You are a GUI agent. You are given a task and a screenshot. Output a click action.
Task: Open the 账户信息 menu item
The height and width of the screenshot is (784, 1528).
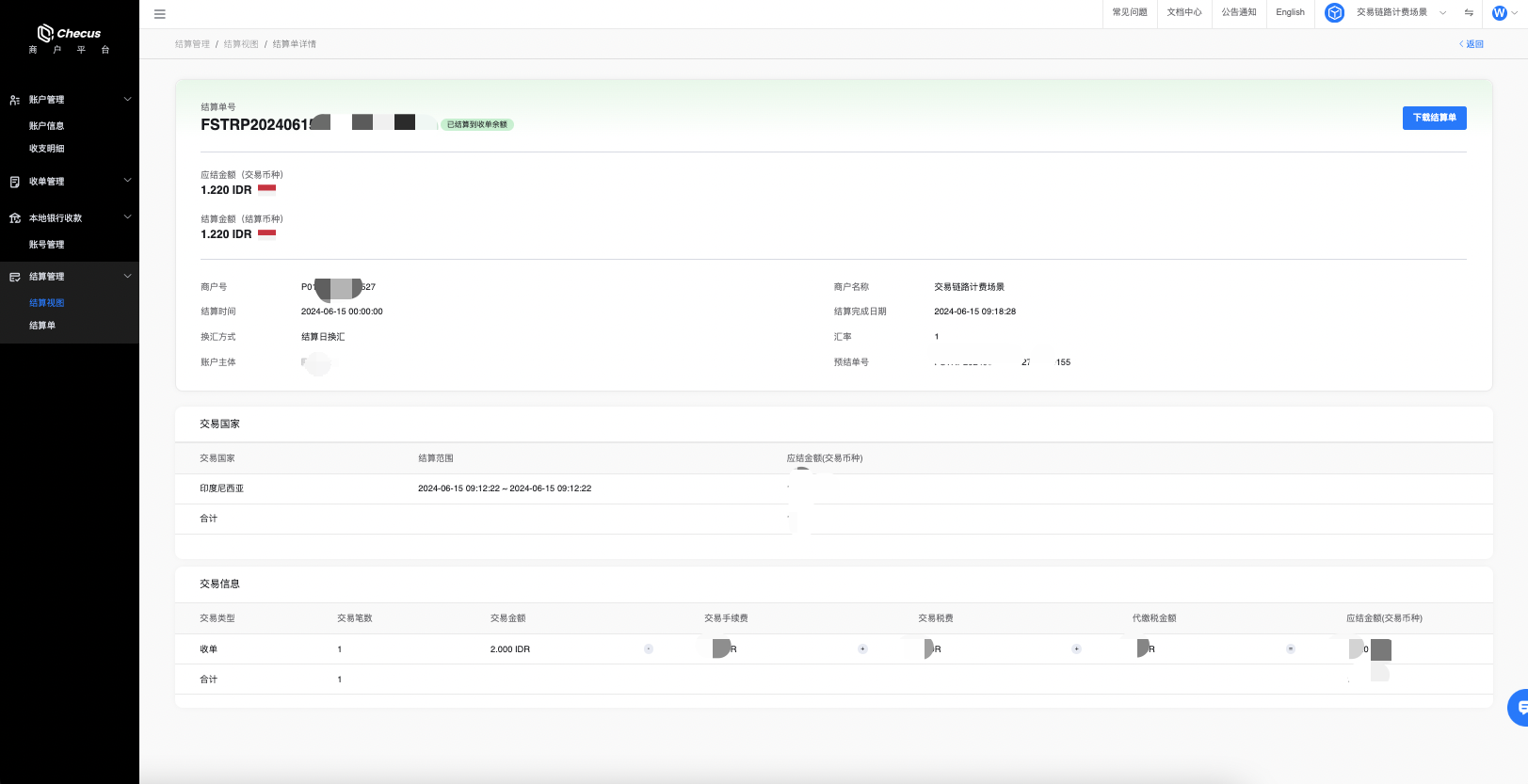pos(47,126)
